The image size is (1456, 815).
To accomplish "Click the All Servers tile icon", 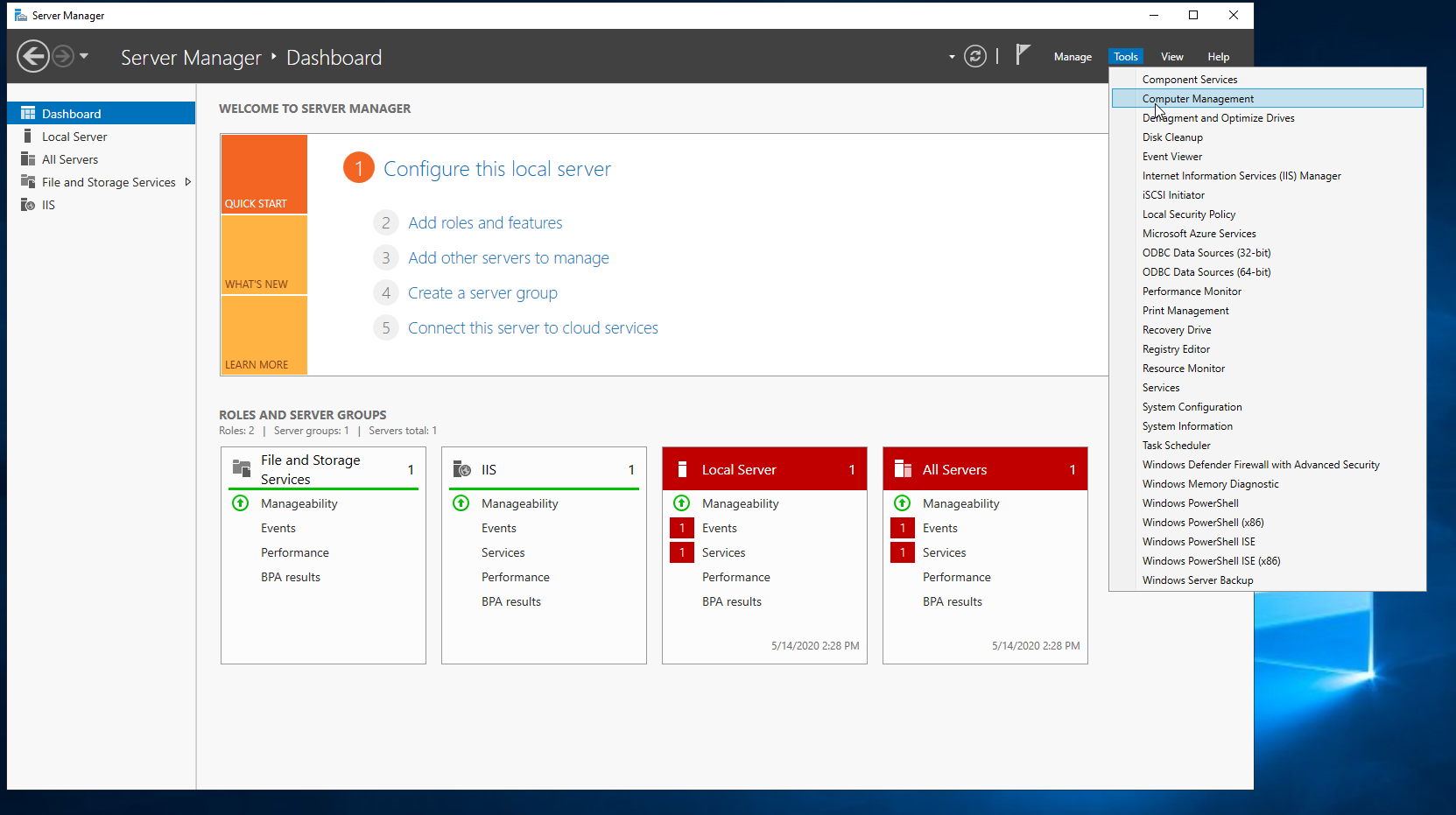I will coord(904,470).
